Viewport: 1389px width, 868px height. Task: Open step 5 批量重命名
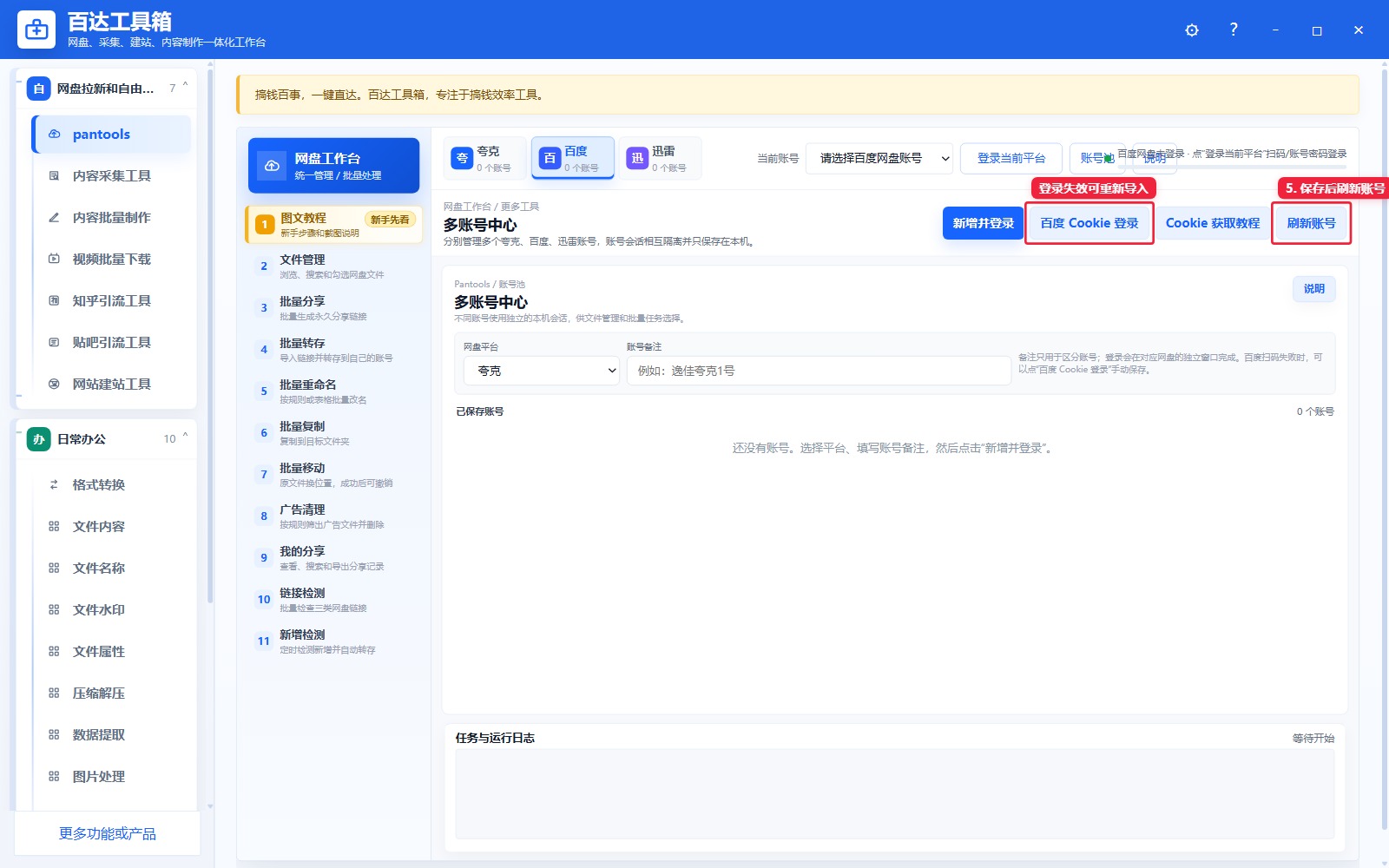334,391
